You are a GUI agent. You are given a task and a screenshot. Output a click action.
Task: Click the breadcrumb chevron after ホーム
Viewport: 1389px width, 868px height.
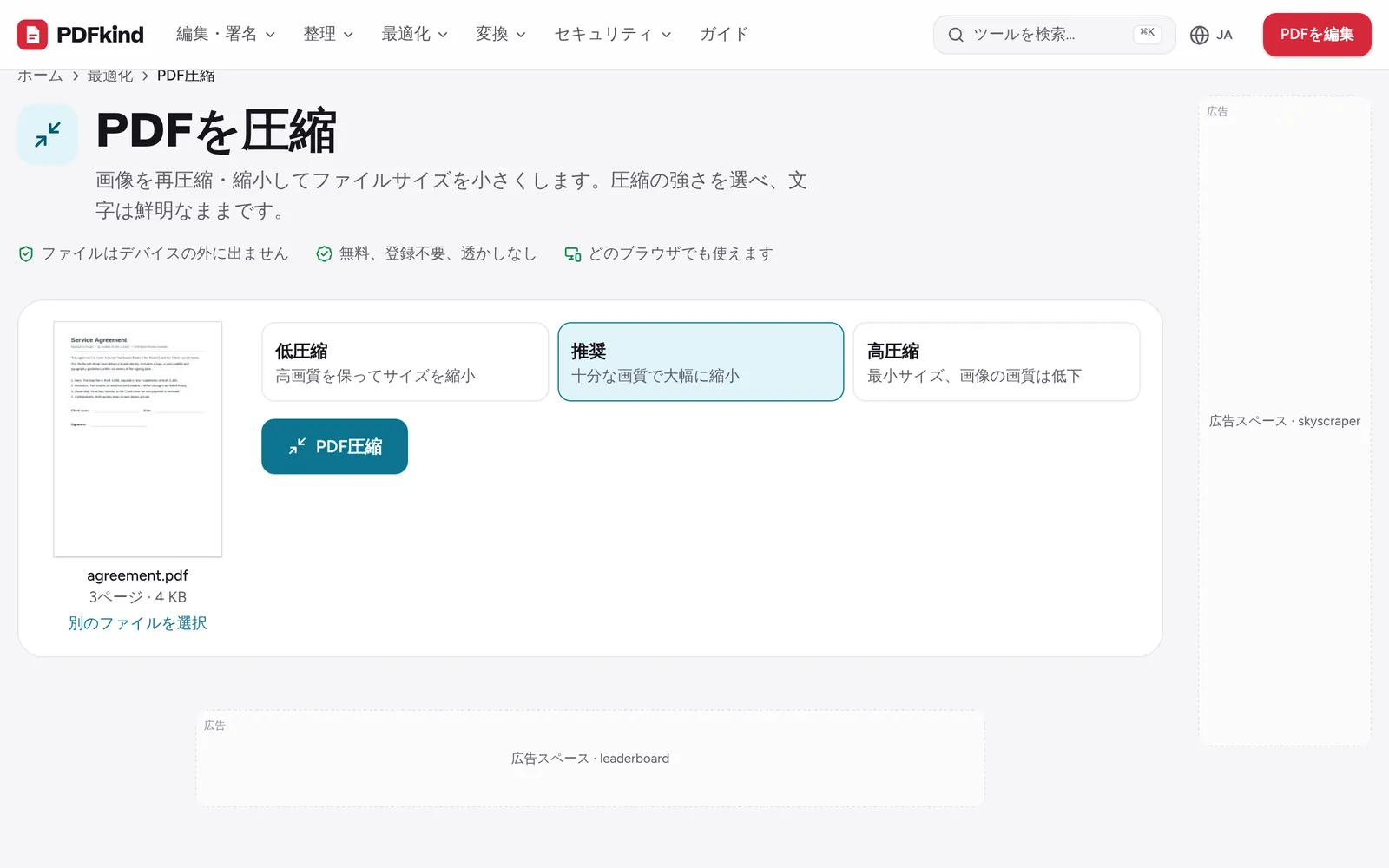click(76, 76)
